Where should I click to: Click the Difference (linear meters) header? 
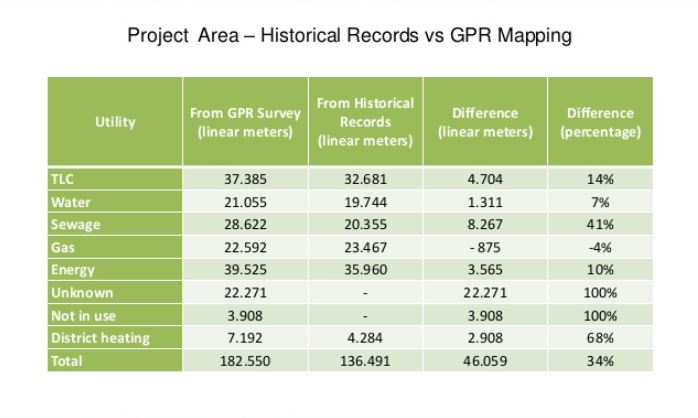tap(484, 122)
